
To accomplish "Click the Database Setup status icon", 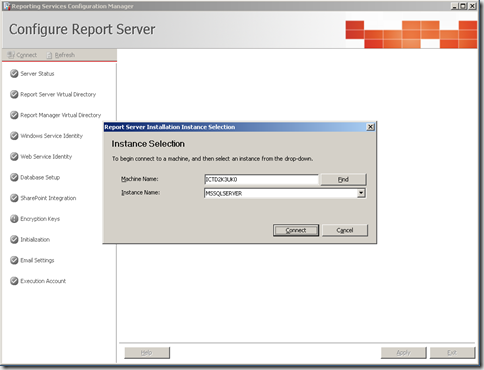I will (x=14, y=177).
